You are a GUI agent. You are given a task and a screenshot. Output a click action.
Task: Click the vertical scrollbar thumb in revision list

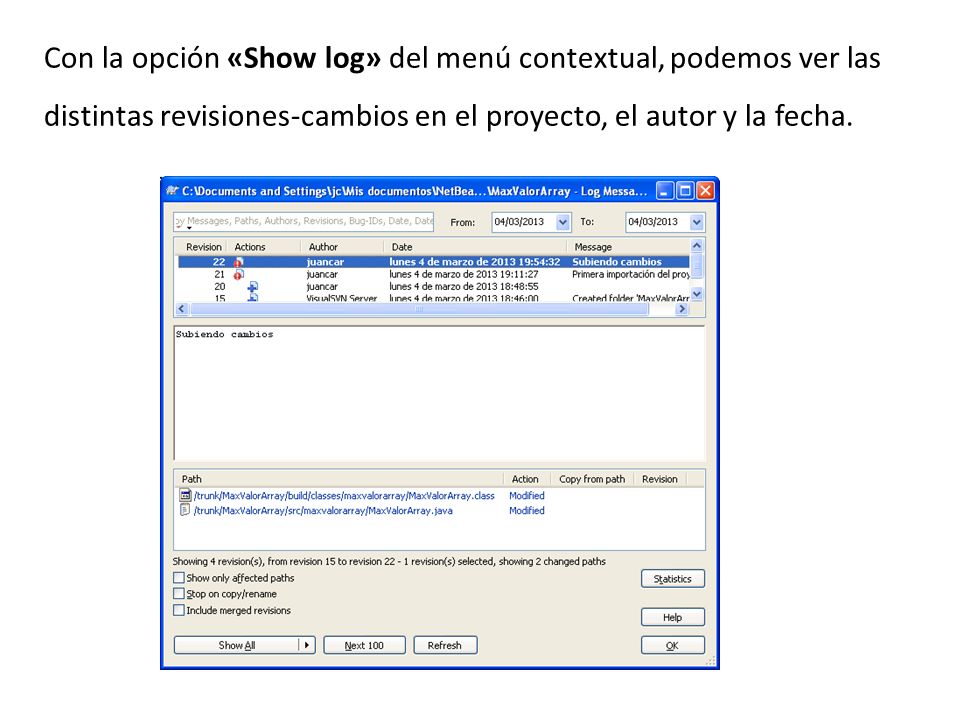(697, 266)
